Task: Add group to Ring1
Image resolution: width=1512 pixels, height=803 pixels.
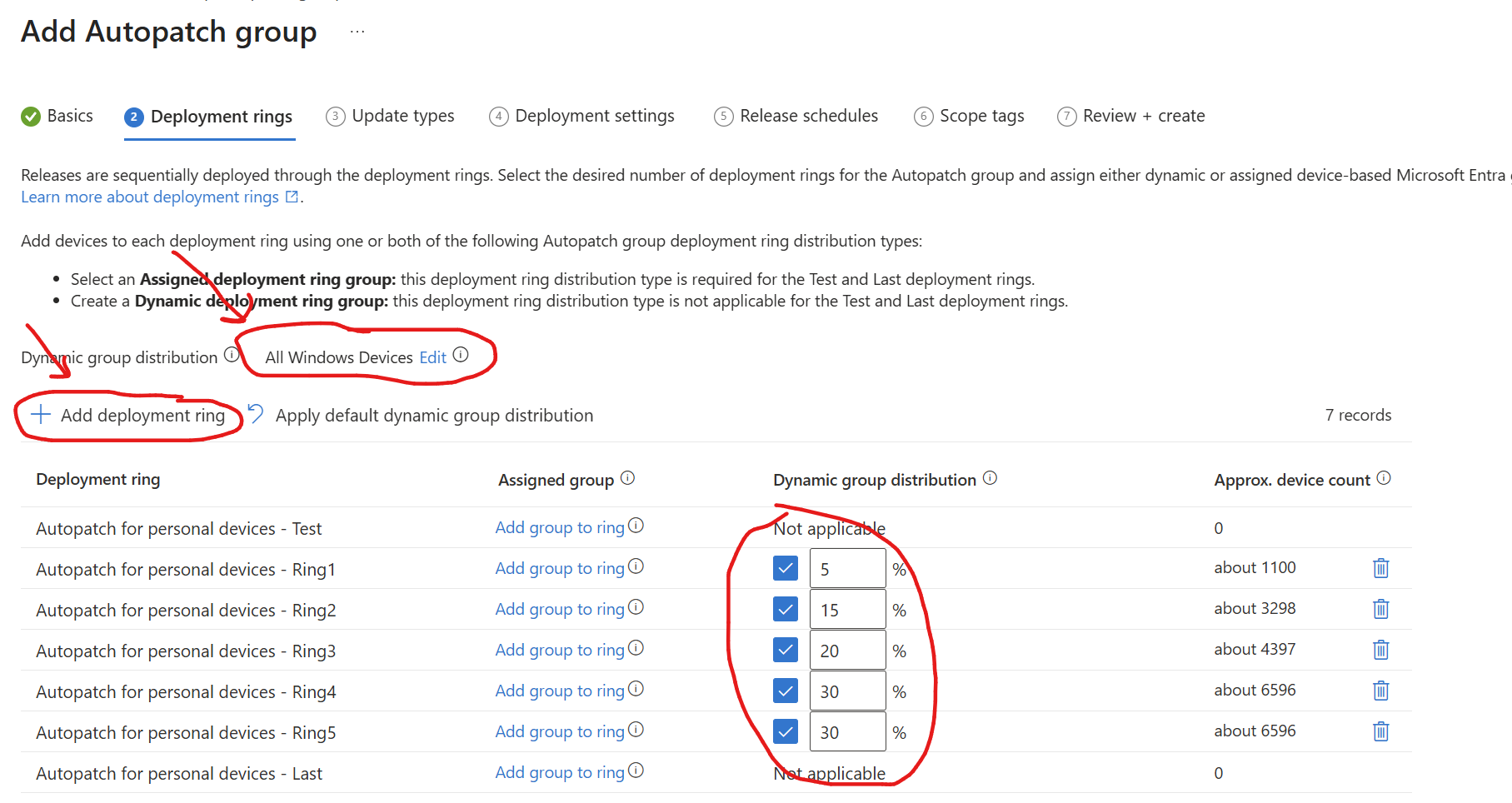Action: 560,568
